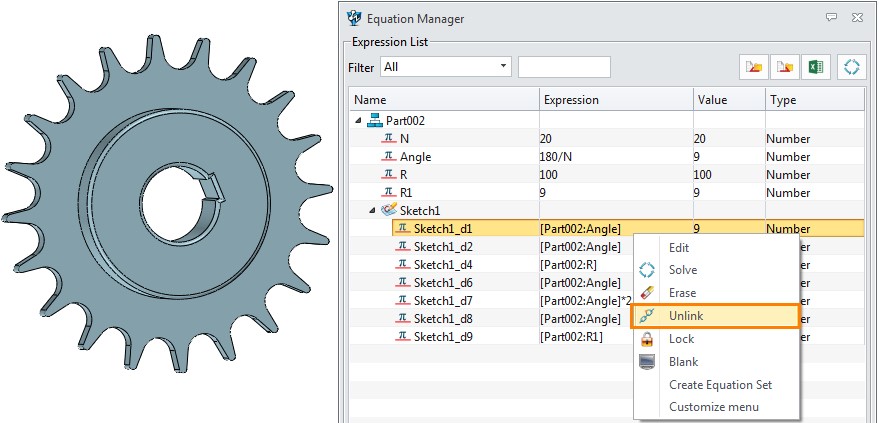Click the eraser icon next to Erase
Viewport: 879px width, 423px height.
[647, 293]
